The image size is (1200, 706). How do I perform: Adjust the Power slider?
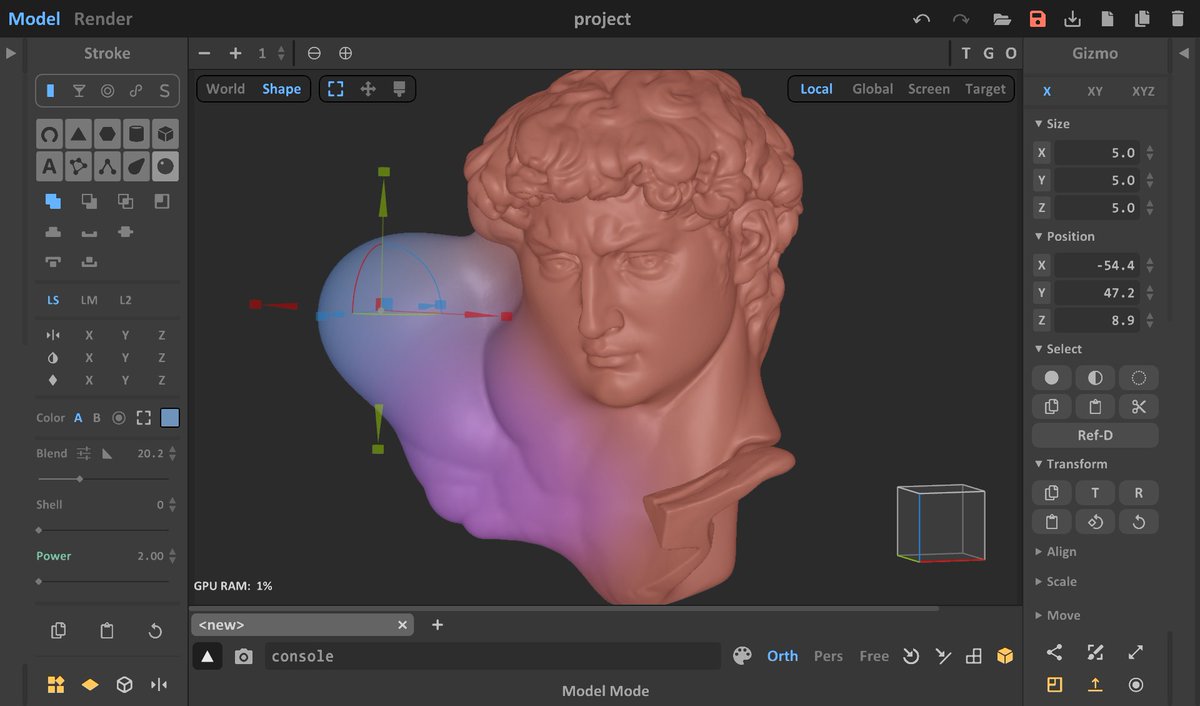pos(103,581)
